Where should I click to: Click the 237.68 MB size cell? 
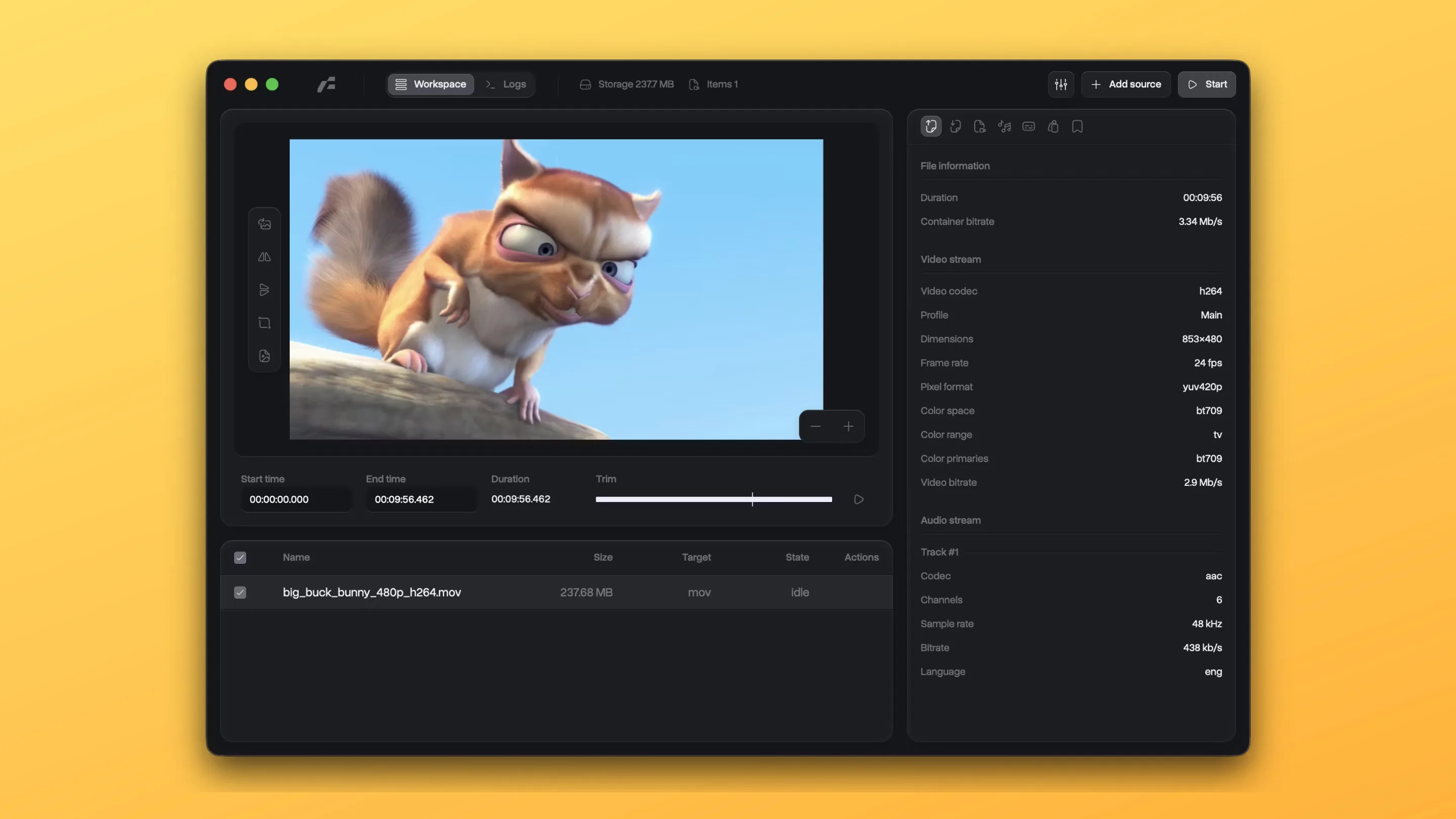586,593
